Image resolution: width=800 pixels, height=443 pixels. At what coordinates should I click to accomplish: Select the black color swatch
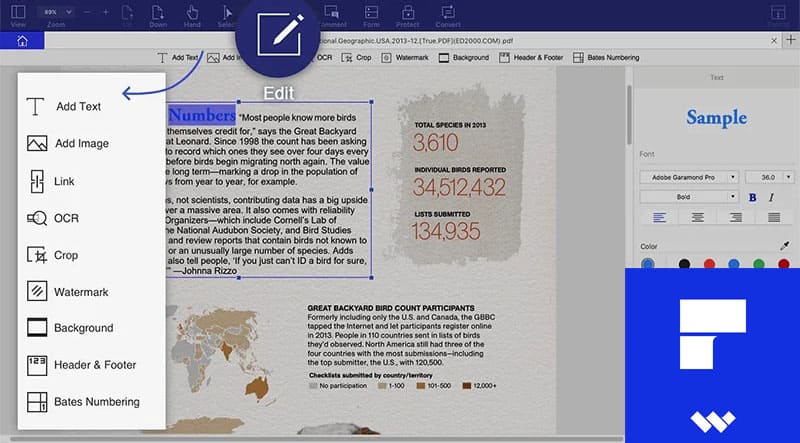click(684, 264)
